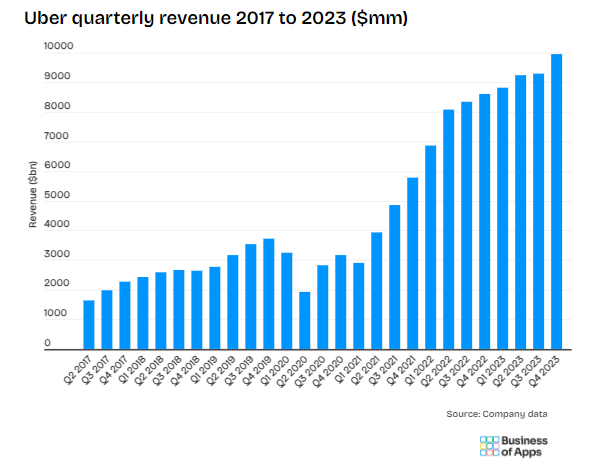Click the 'Business of Apps' logo text

click(524, 446)
